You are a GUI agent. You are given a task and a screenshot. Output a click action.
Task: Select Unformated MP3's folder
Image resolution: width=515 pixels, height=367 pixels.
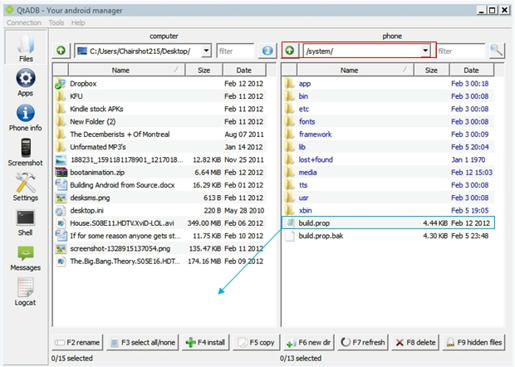[160, 147]
